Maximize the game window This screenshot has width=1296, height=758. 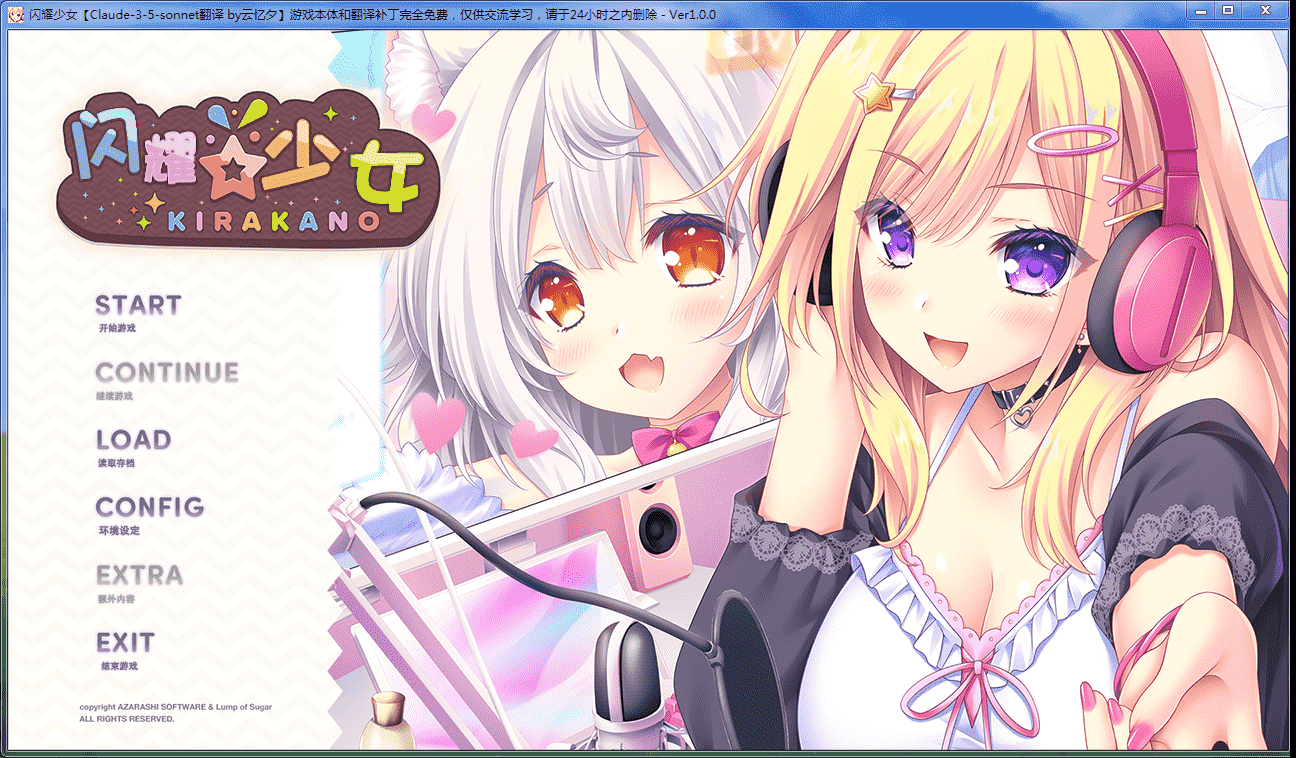(x=1228, y=11)
